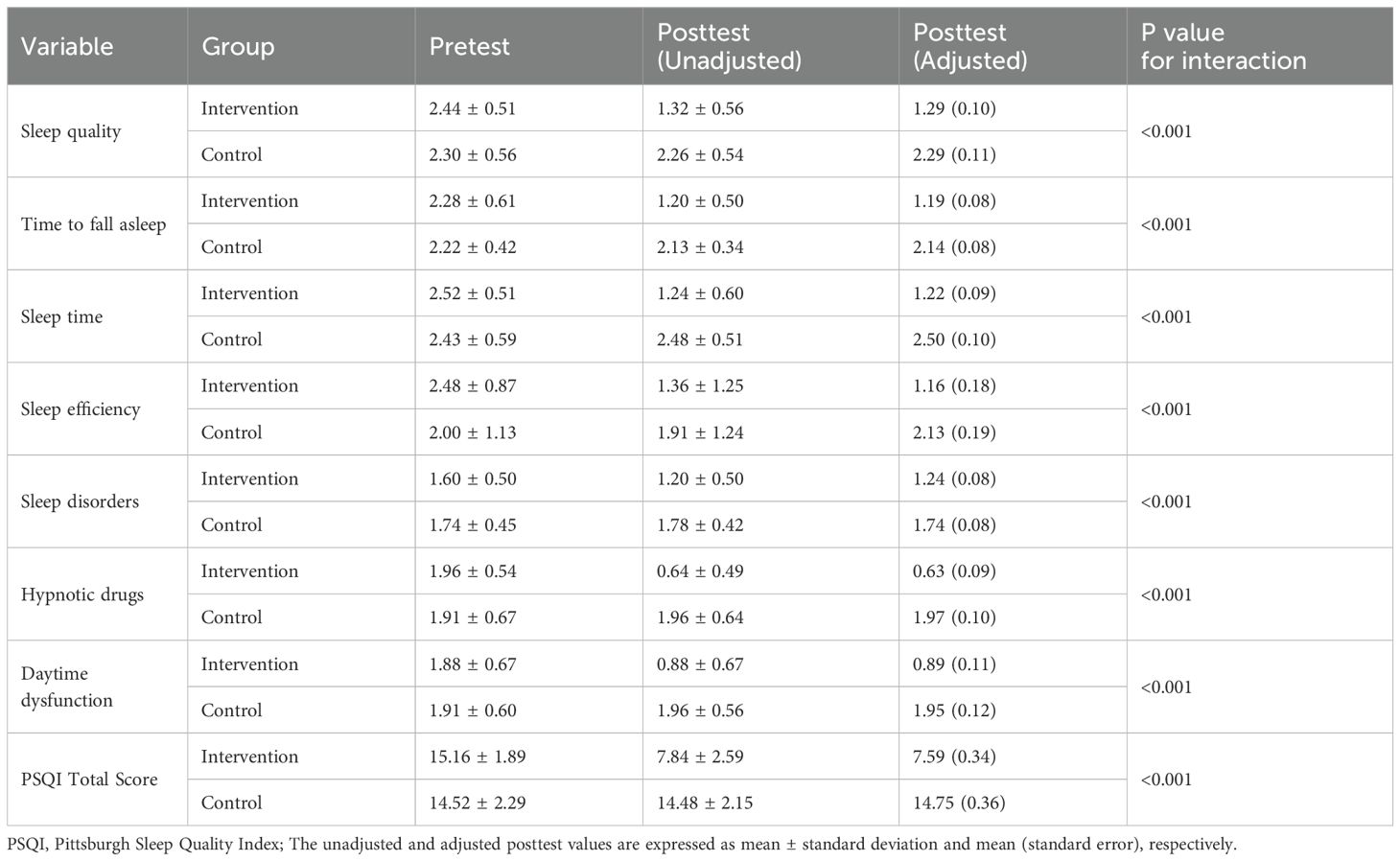Click the Pretest column header
The image size is (1400, 861).
pos(470,46)
